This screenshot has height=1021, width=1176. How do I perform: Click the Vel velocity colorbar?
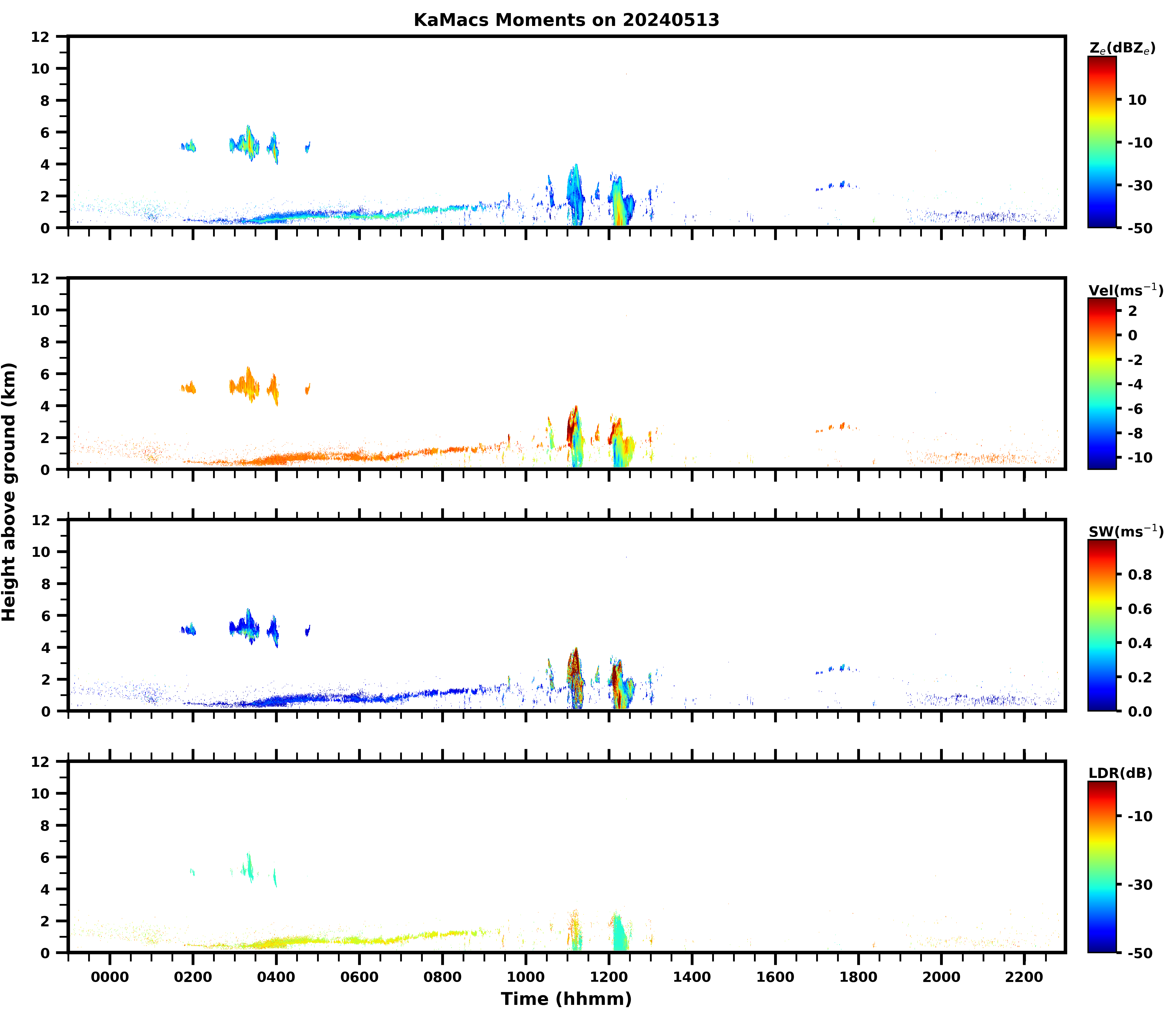point(1102,383)
